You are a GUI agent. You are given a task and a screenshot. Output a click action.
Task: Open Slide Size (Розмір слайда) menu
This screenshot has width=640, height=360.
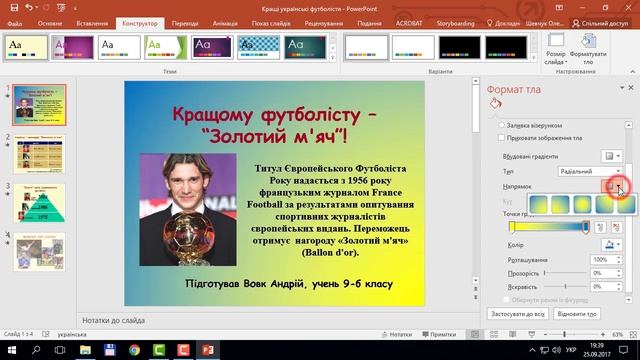click(x=556, y=49)
